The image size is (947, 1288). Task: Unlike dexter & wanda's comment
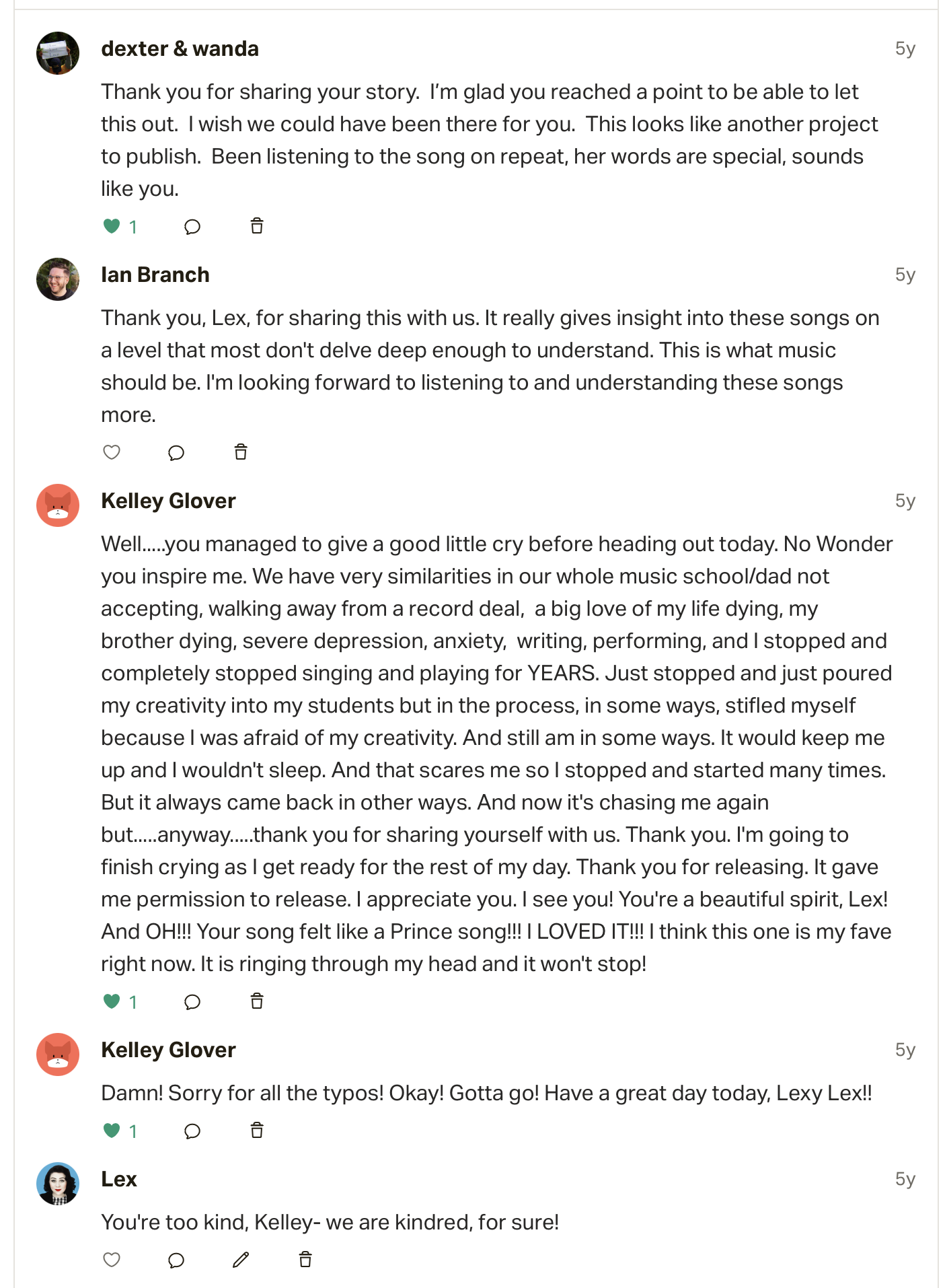112,227
